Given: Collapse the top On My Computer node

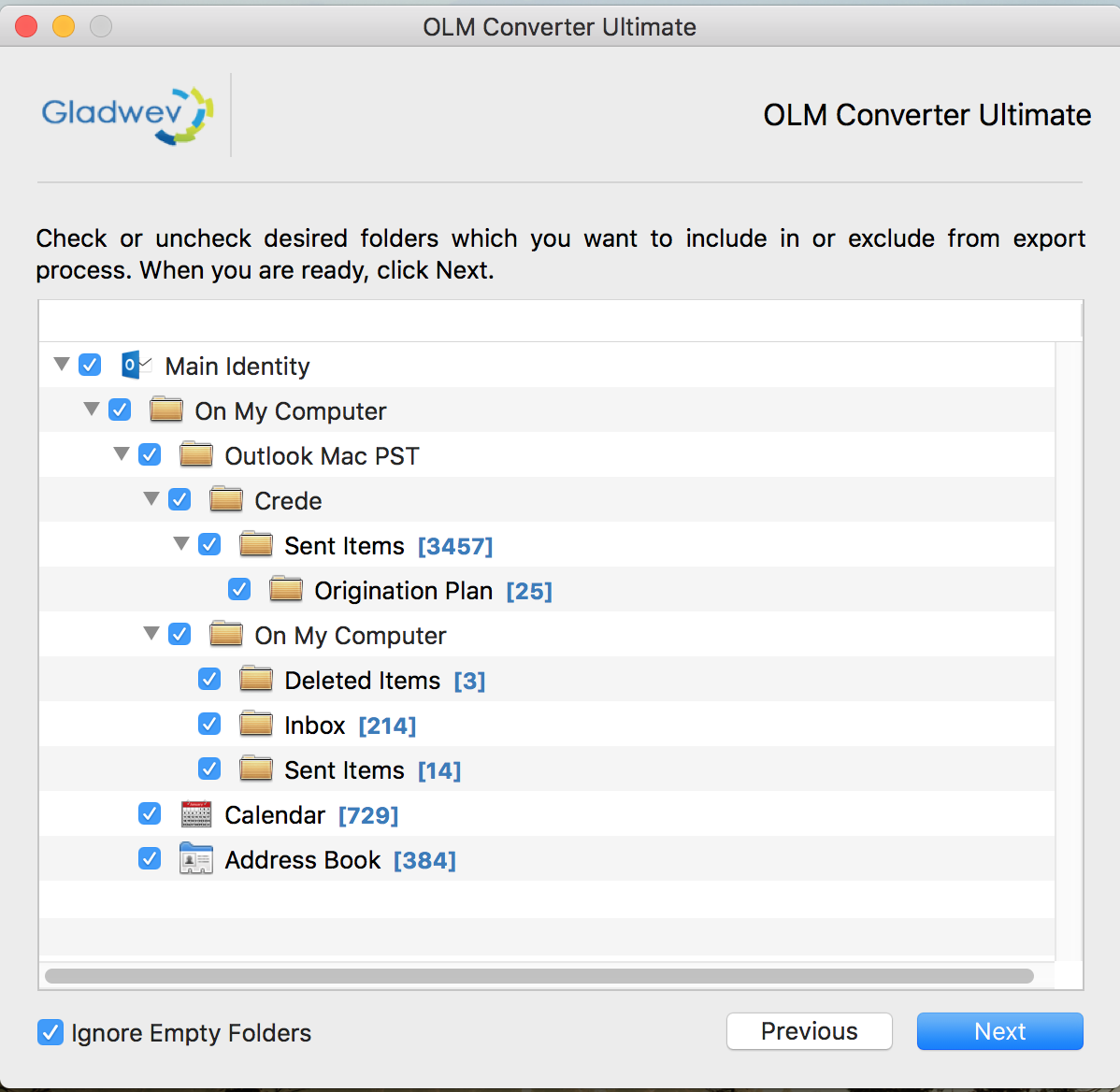Looking at the screenshot, I should pyautogui.click(x=92, y=409).
